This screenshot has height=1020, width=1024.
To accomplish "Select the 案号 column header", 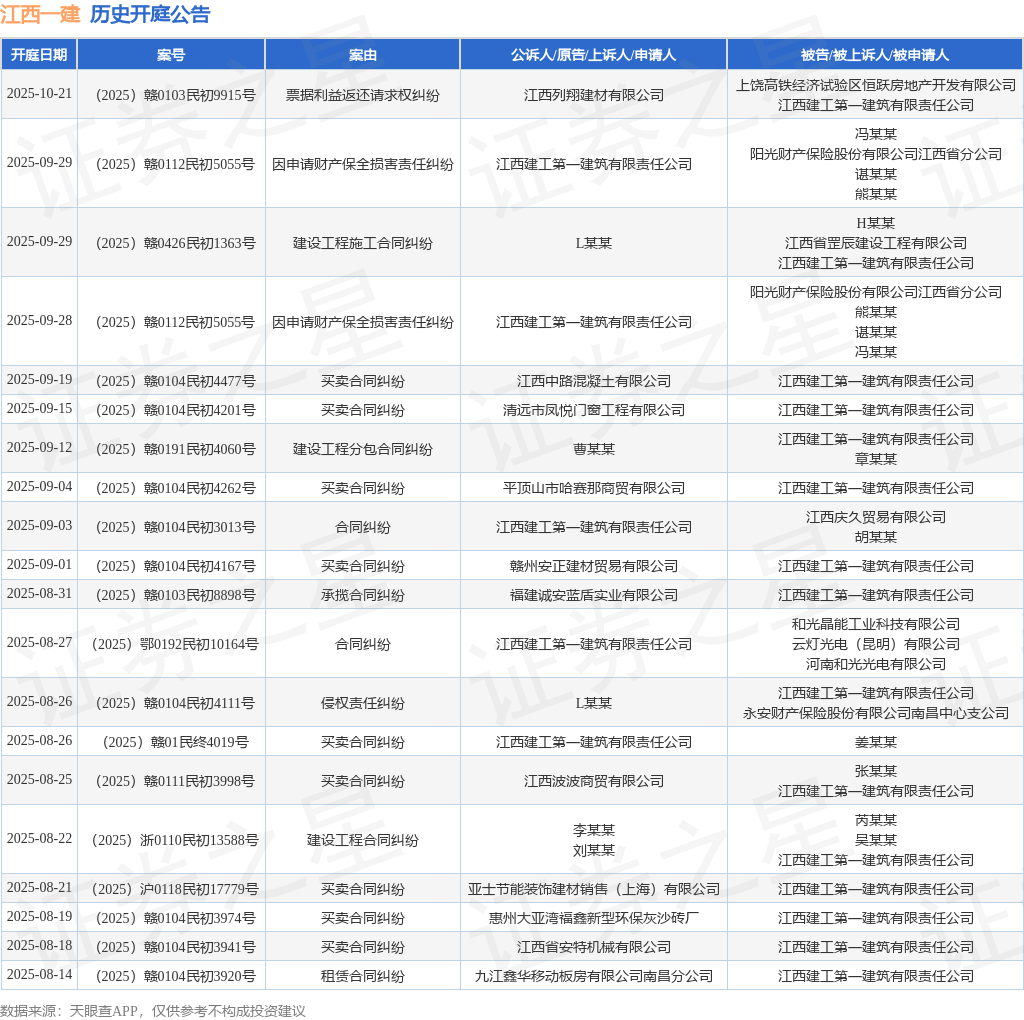I will point(171,55).
